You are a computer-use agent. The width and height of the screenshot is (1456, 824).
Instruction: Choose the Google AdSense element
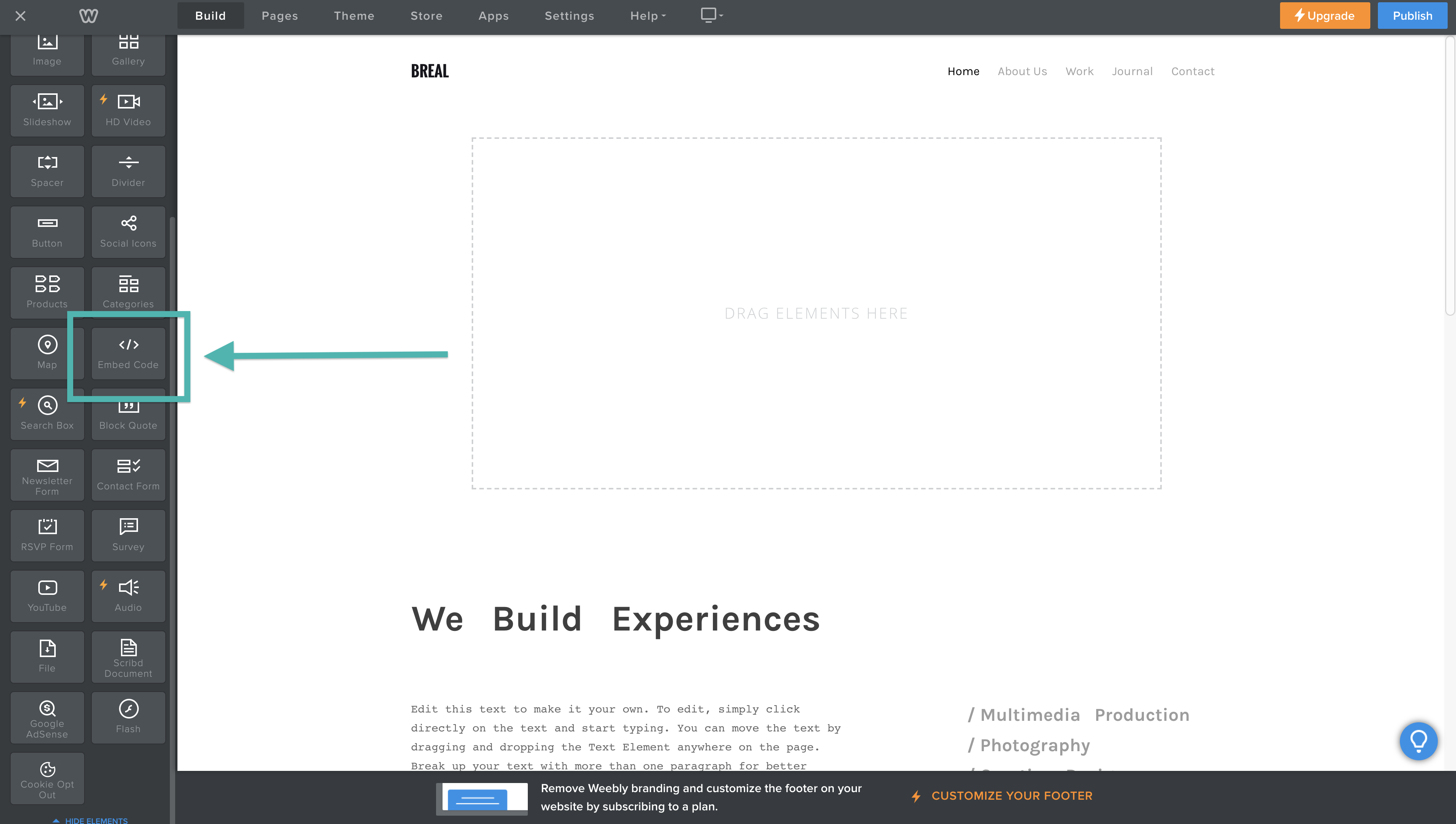(x=47, y=717)
